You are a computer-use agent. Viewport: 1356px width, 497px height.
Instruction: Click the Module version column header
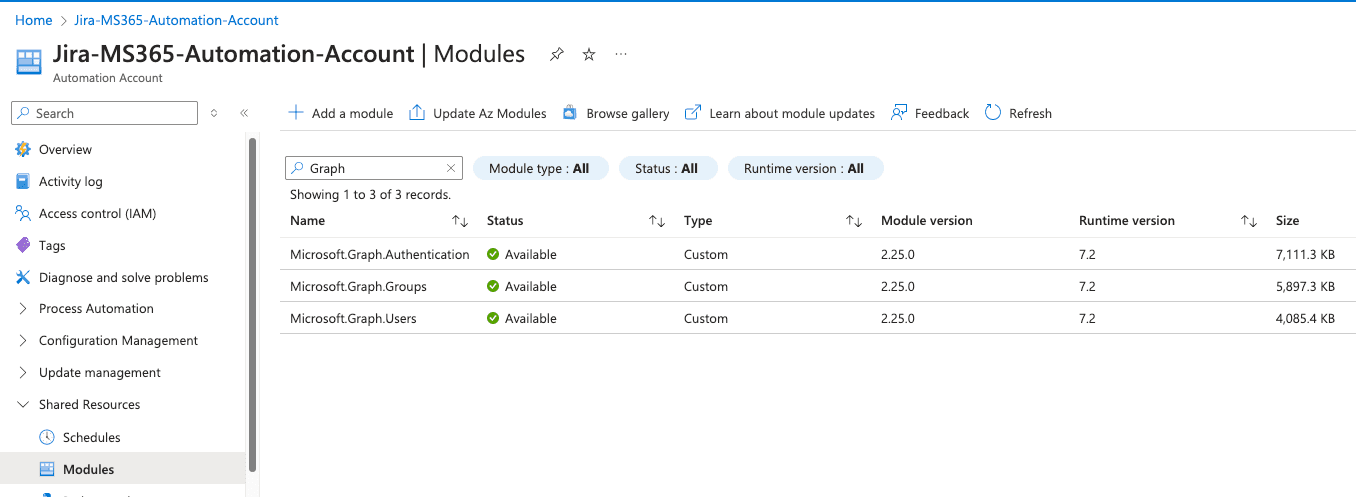pyautogui.click(x=927, y=221)
